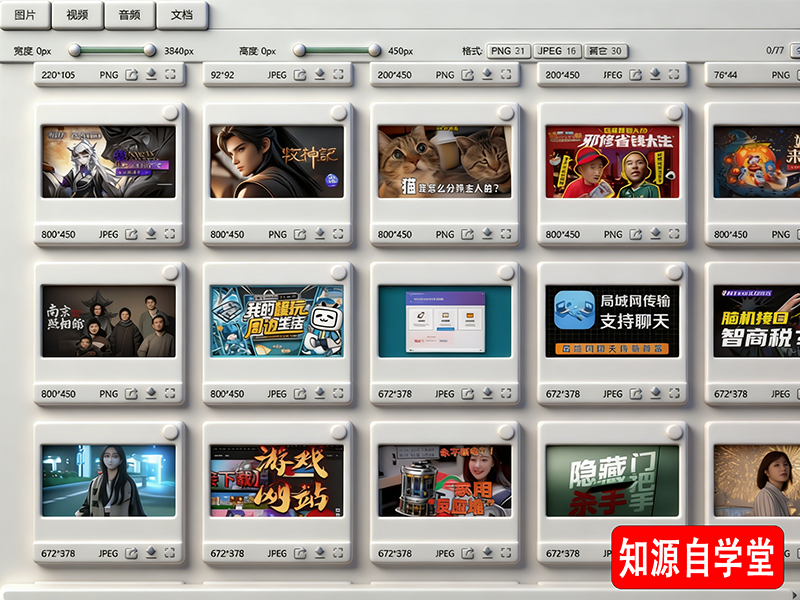Go to the 文档 tab

[x=182, y=15]
